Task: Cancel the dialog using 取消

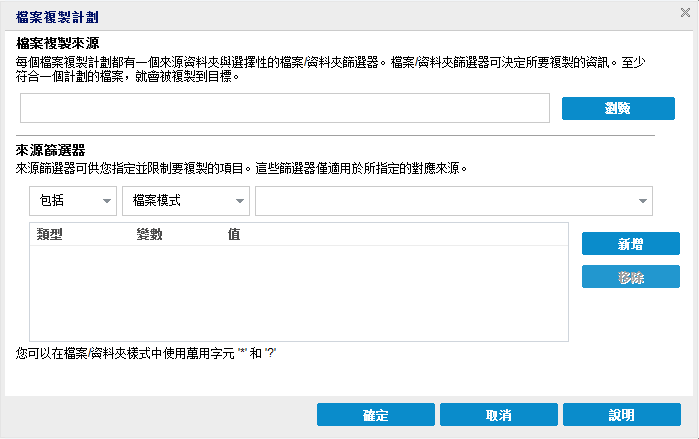Action: point(498,415)
